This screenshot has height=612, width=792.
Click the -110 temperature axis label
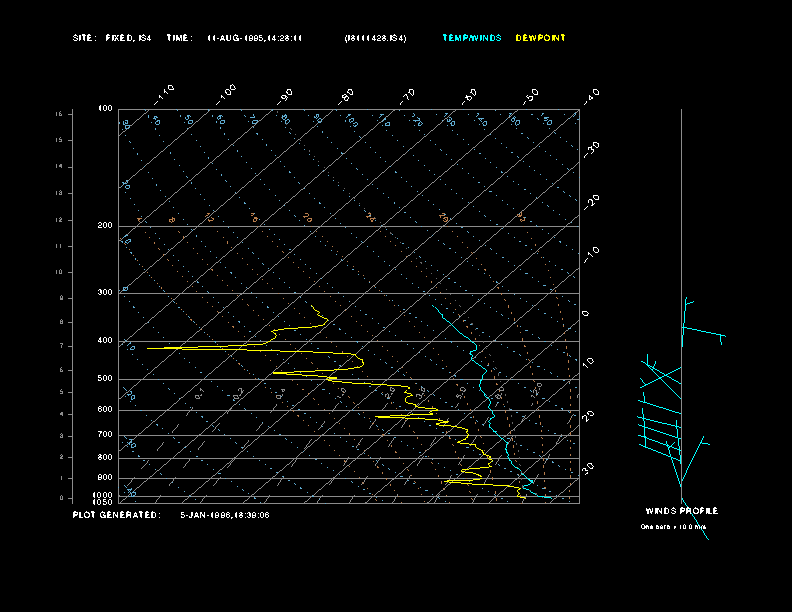click(x=165, y=93)
